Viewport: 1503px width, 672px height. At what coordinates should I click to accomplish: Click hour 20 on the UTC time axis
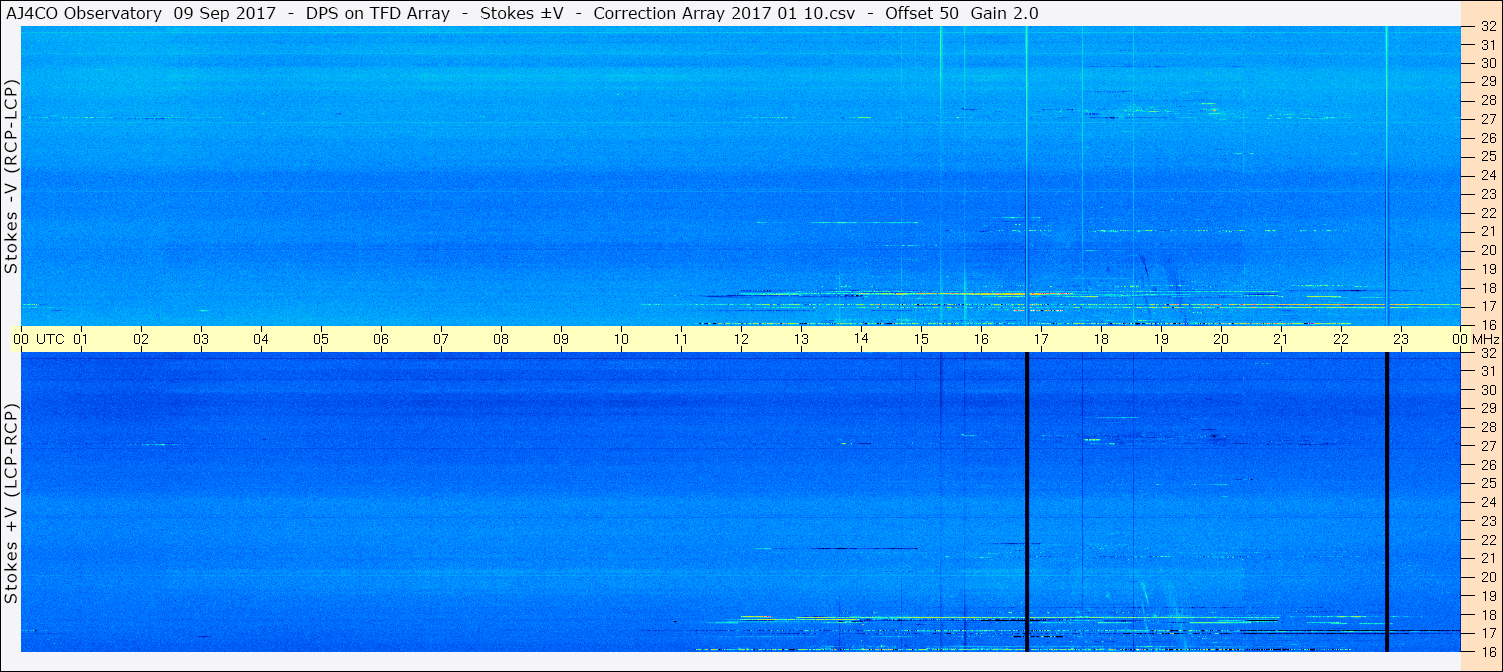tap(1221, 339)
